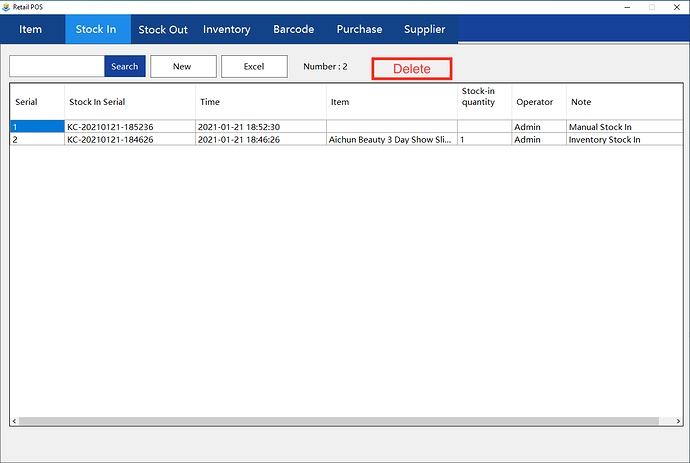690x463 pixels.
Task: Open the Purchase tab
Action: pos(359,29)
